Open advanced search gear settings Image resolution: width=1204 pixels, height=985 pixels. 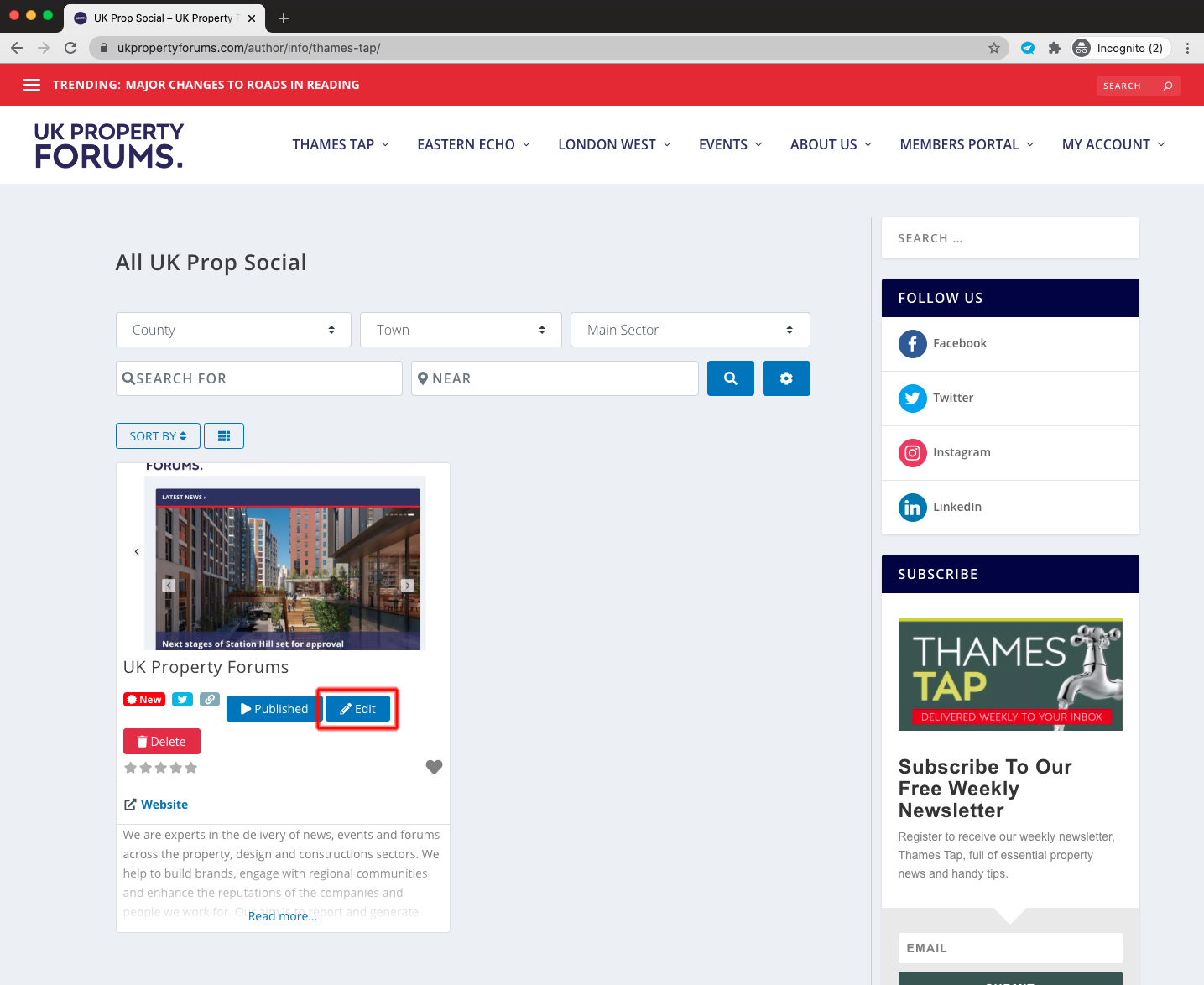pyautogui.click(x=785, y=378)
